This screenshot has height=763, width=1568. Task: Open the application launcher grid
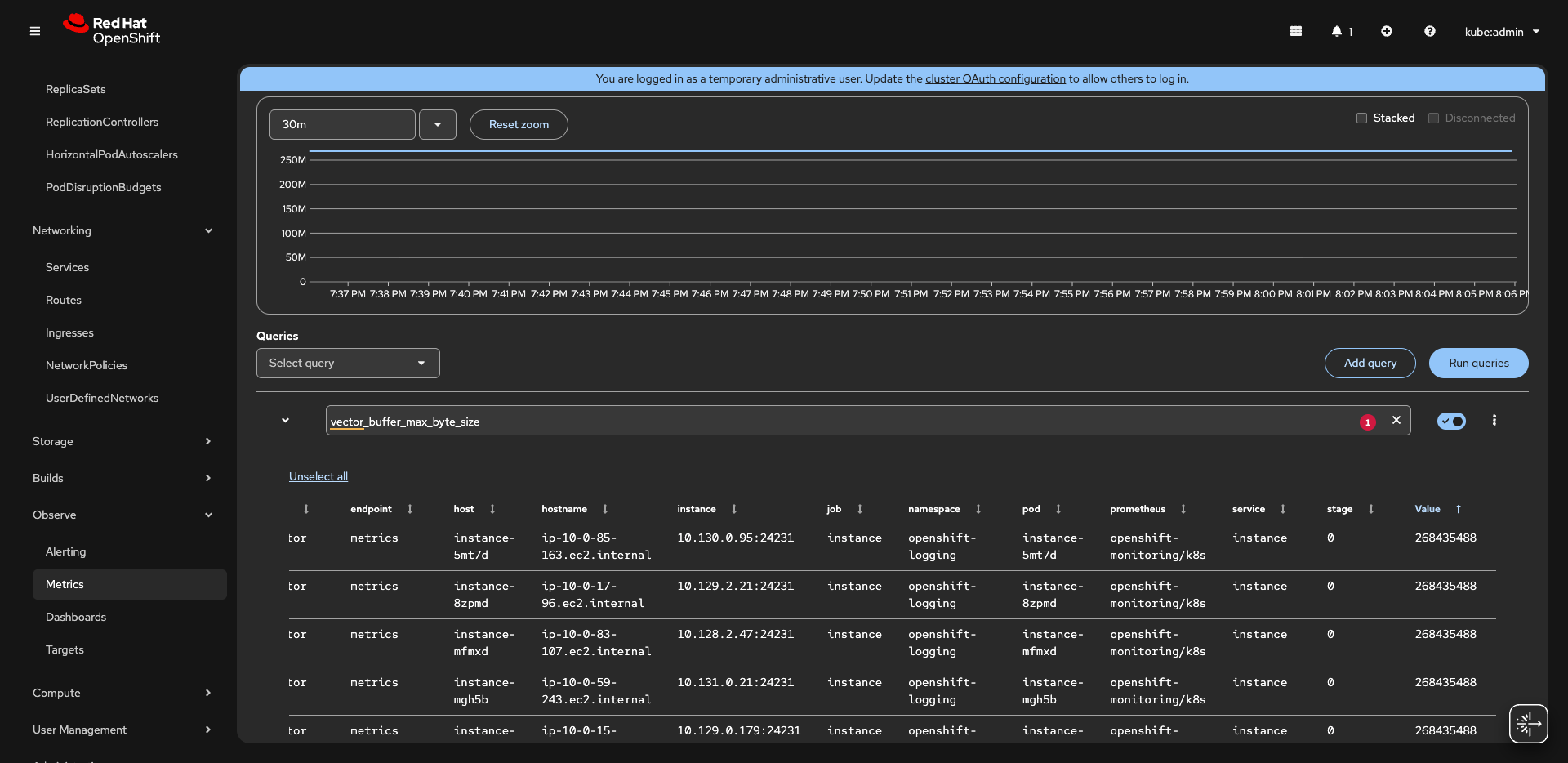[x=1295, y=31]
